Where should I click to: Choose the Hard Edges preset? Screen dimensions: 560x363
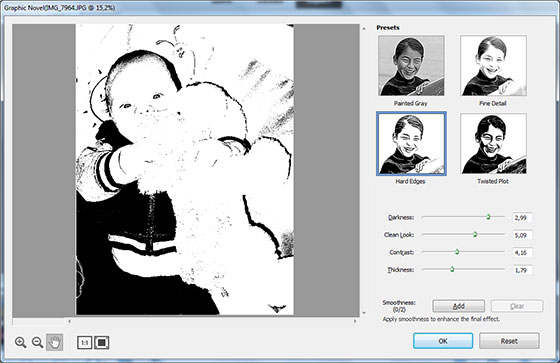(x=411, y=144)
